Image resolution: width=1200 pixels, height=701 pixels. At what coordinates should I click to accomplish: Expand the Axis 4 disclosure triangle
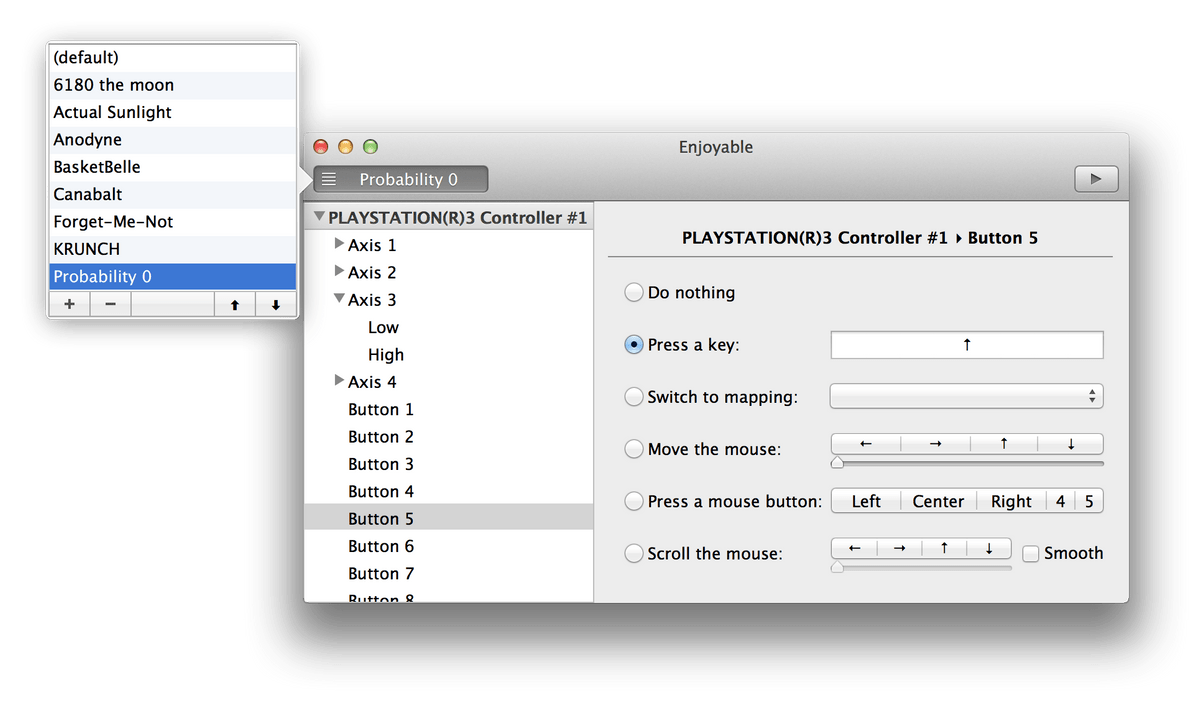340,381
